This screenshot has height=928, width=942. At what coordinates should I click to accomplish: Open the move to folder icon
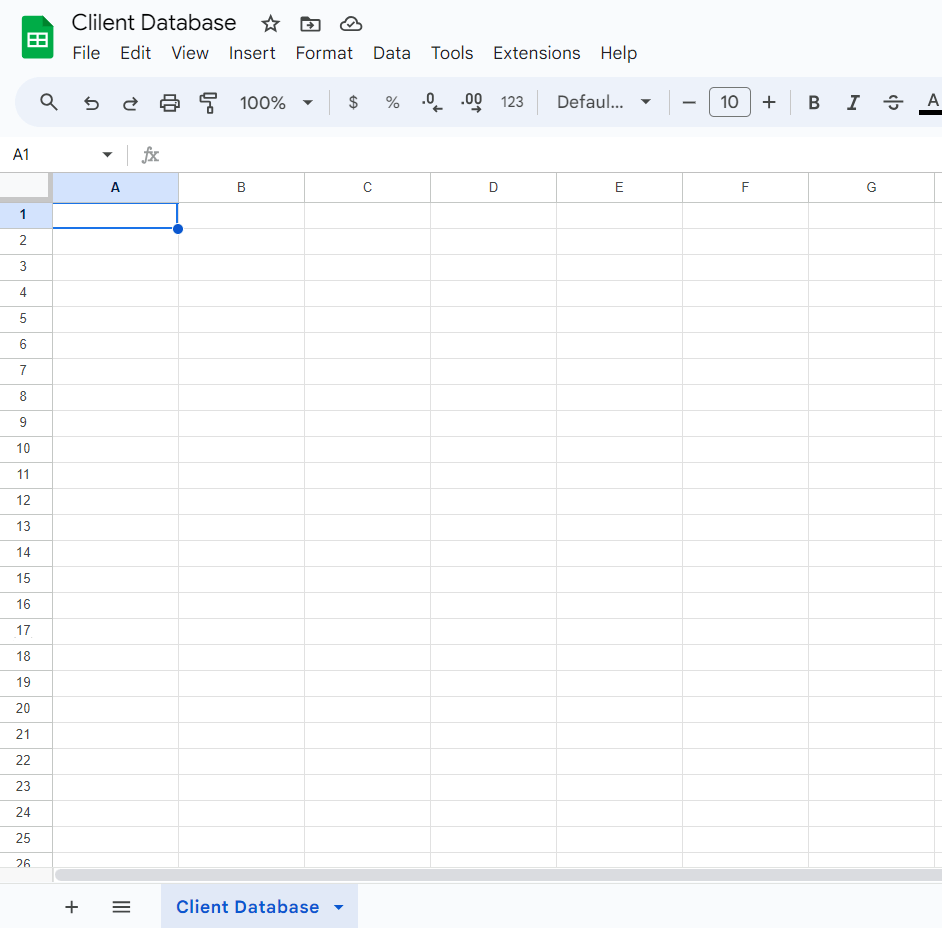click(x=310, y=24)
